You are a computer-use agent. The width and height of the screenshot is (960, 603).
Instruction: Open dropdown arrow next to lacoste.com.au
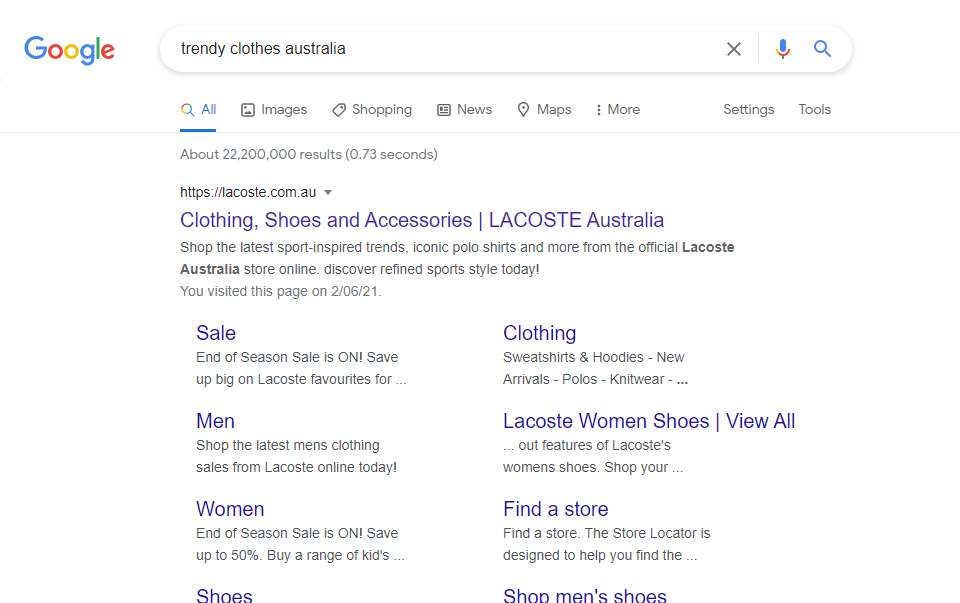(328, 192)
